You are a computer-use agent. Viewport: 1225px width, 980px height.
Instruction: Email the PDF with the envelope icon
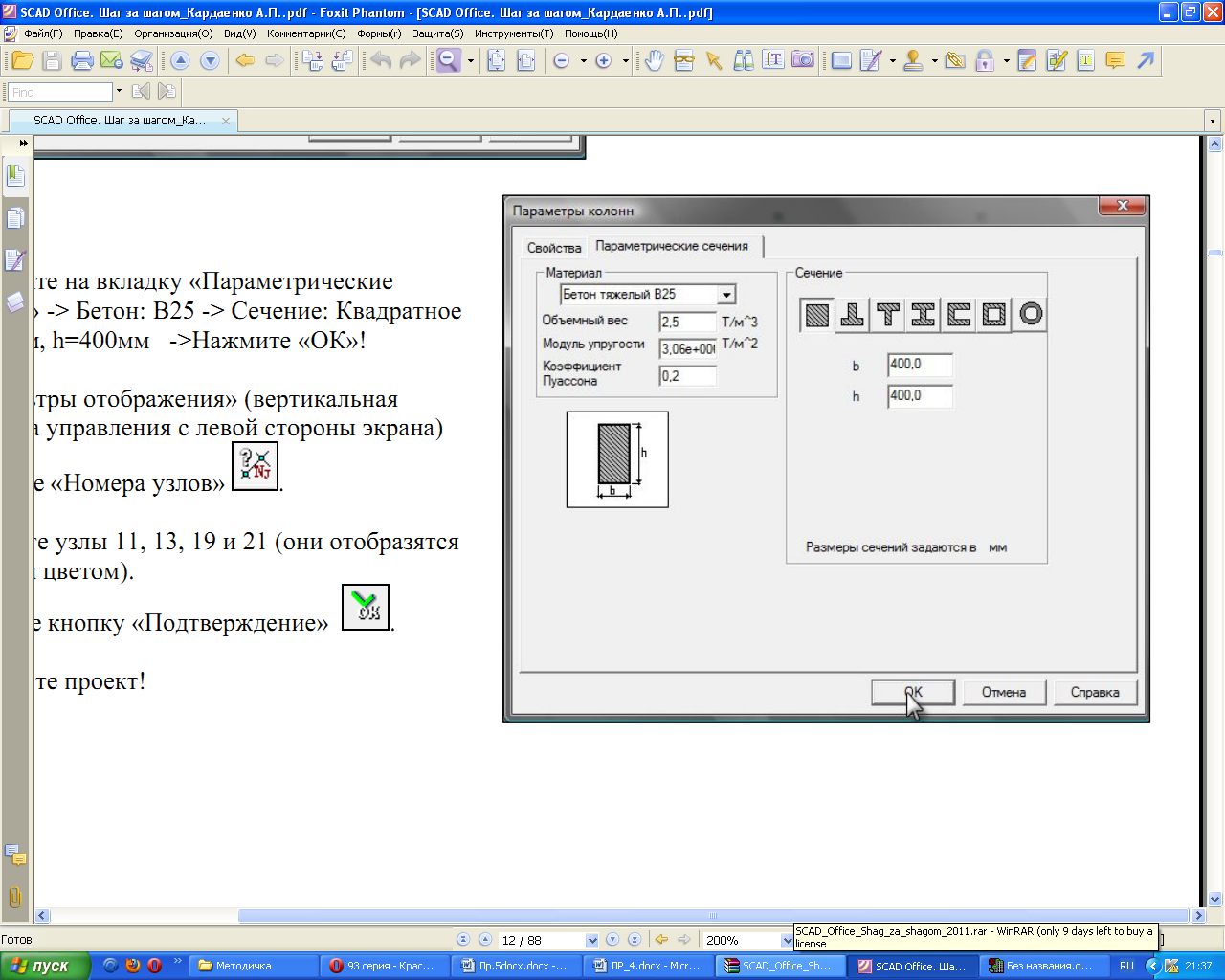[x=112, y=60]
